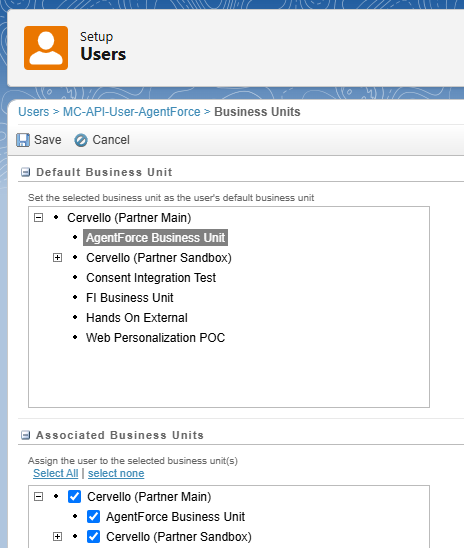Click the 'Assign the user to' instruction text
The height and width of the screenshot is (548, 464).
pyautogui.click(x=133, y=461)
